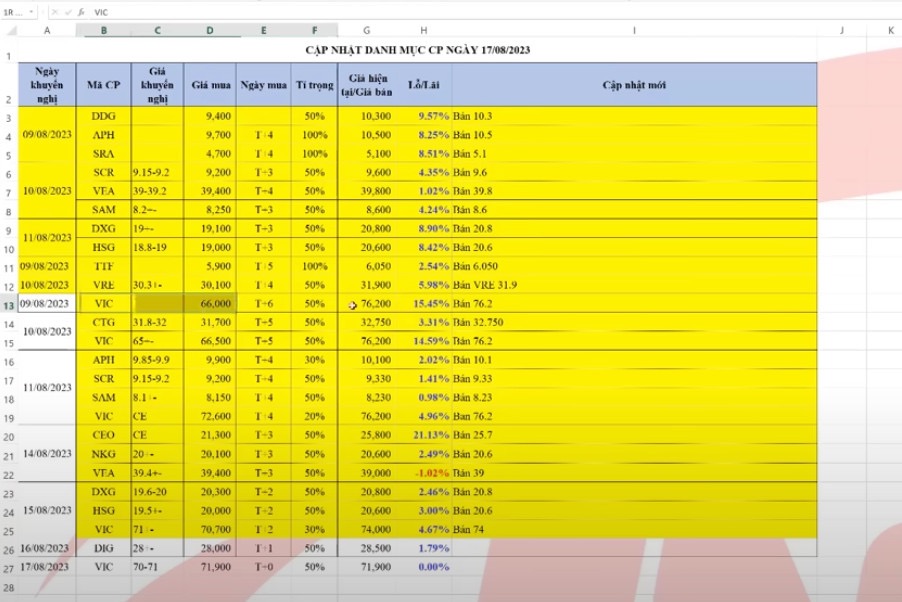Click the VRE stock code cell
Screen dimensions: 902x602
coord(104,285)
